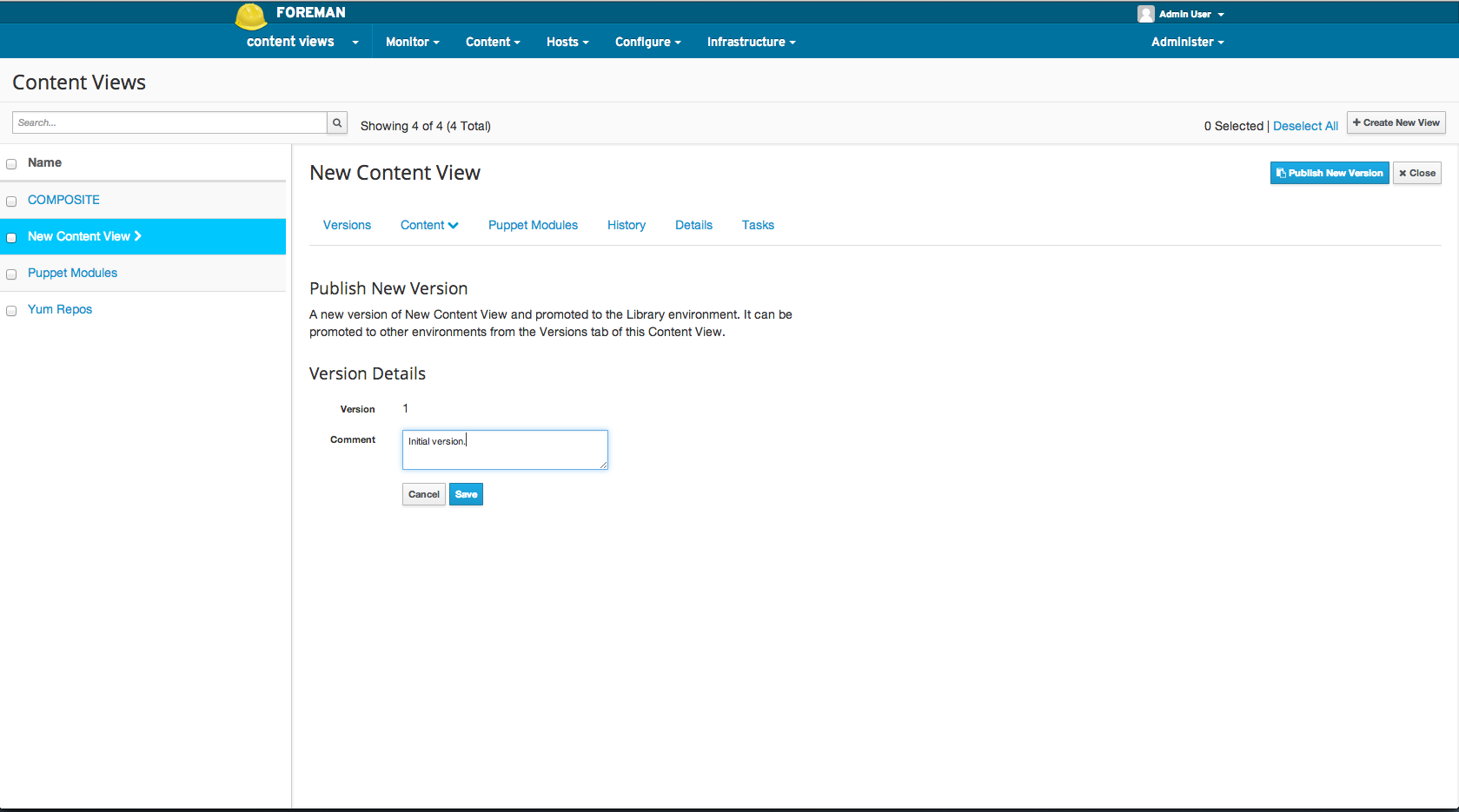Expand the Monitor menu
The image size is (1459, 812).
click(412, 42)
